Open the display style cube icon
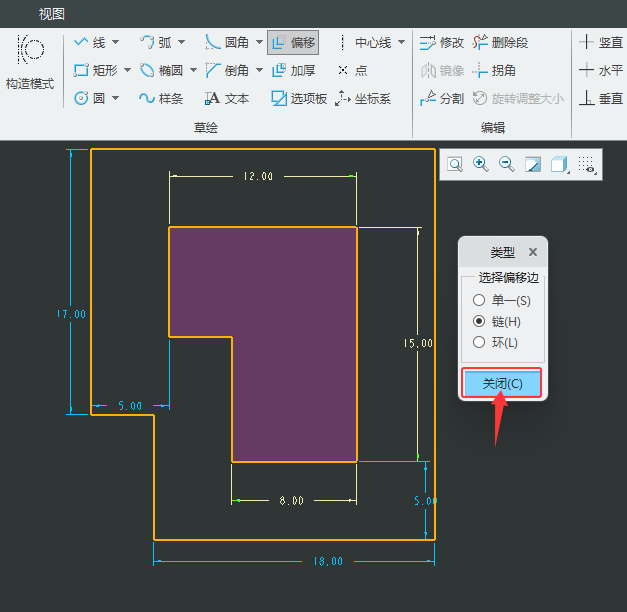Image resolution: width=627 pixels, height=612 pixels. coord(559,164)
